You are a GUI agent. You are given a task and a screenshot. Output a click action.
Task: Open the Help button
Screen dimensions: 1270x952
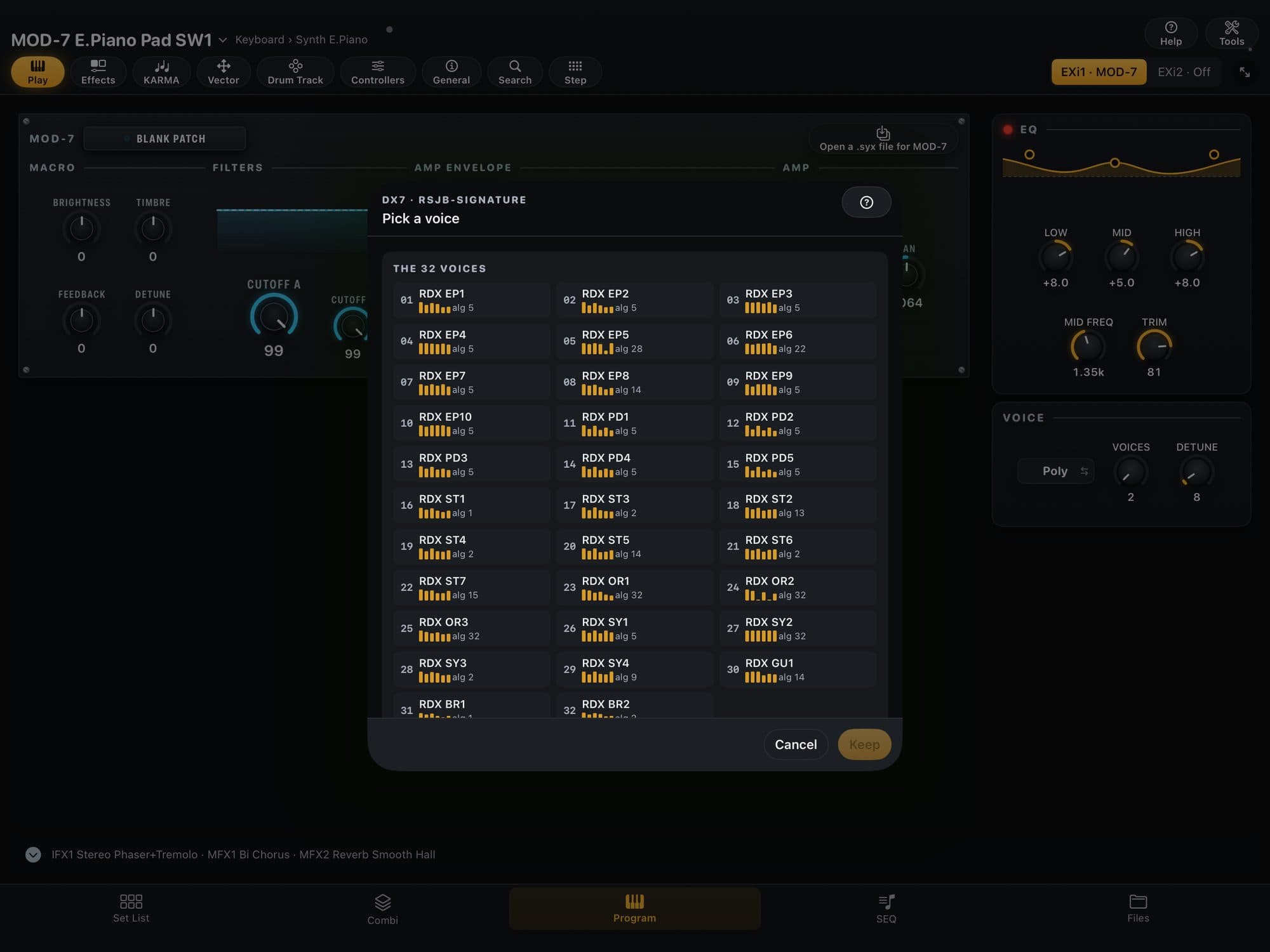pos(1171,33)
